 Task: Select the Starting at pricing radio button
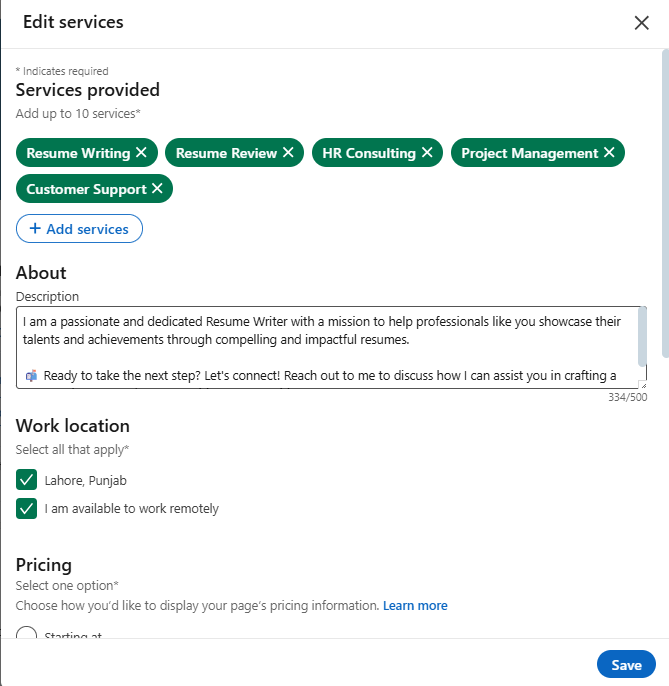26,633
